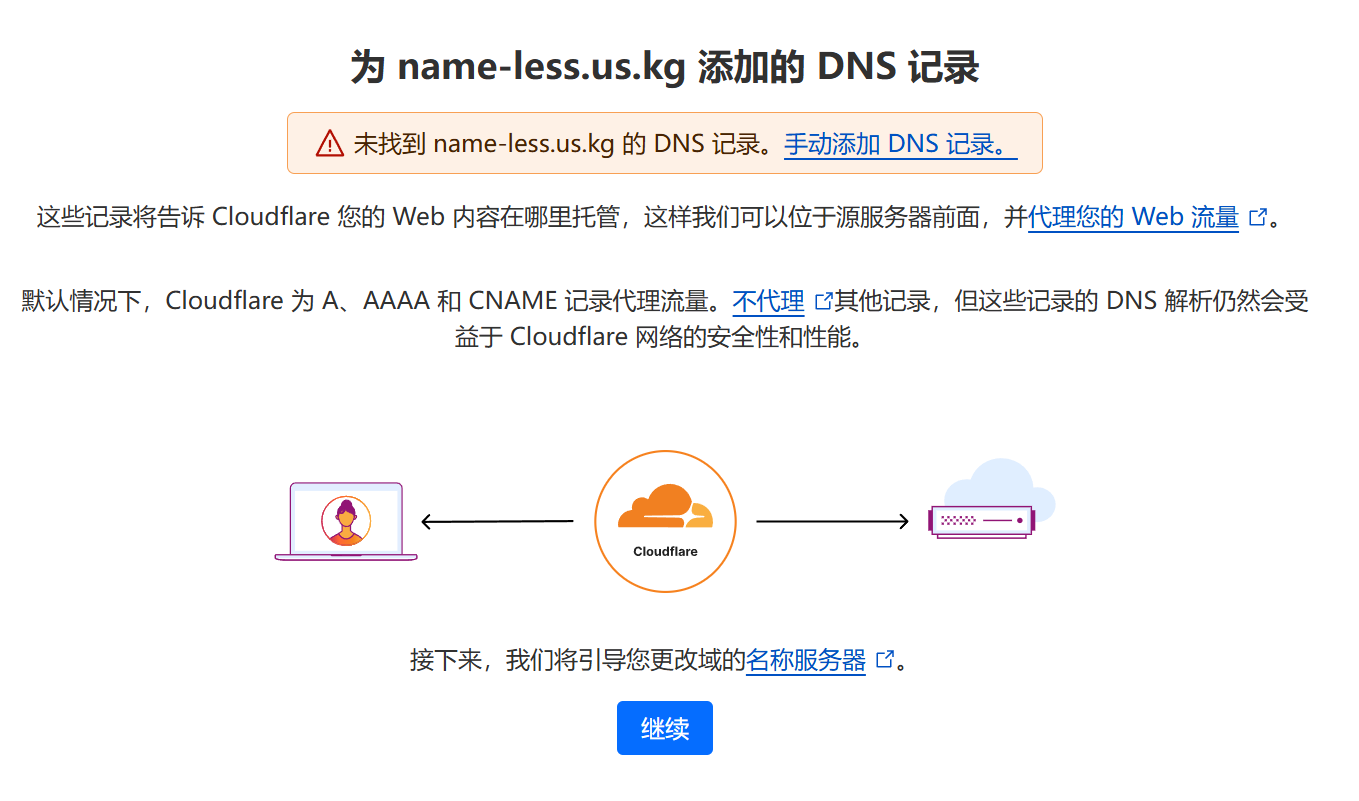Open the 名称服务器 link
1359x801 pixels.
click(x=806, y=660)
